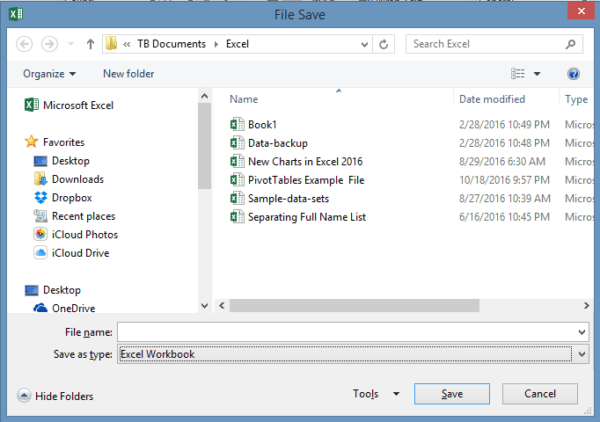The width and height of the screenshot is (600, 422).
Task: Select the Sample-data-sets file
Action: pyautogui.click(x=289, y=199)
